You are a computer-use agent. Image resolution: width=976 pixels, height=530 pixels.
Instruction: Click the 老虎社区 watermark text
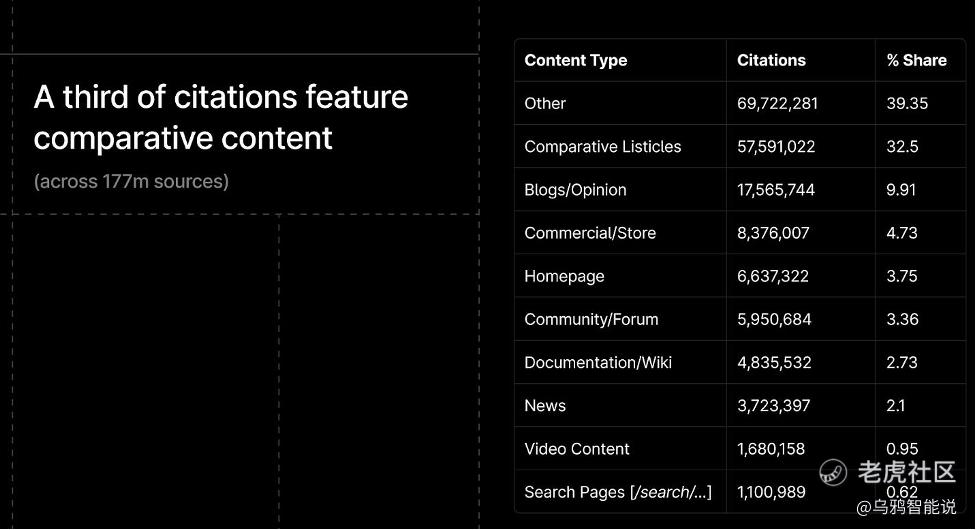pos(906,471)
